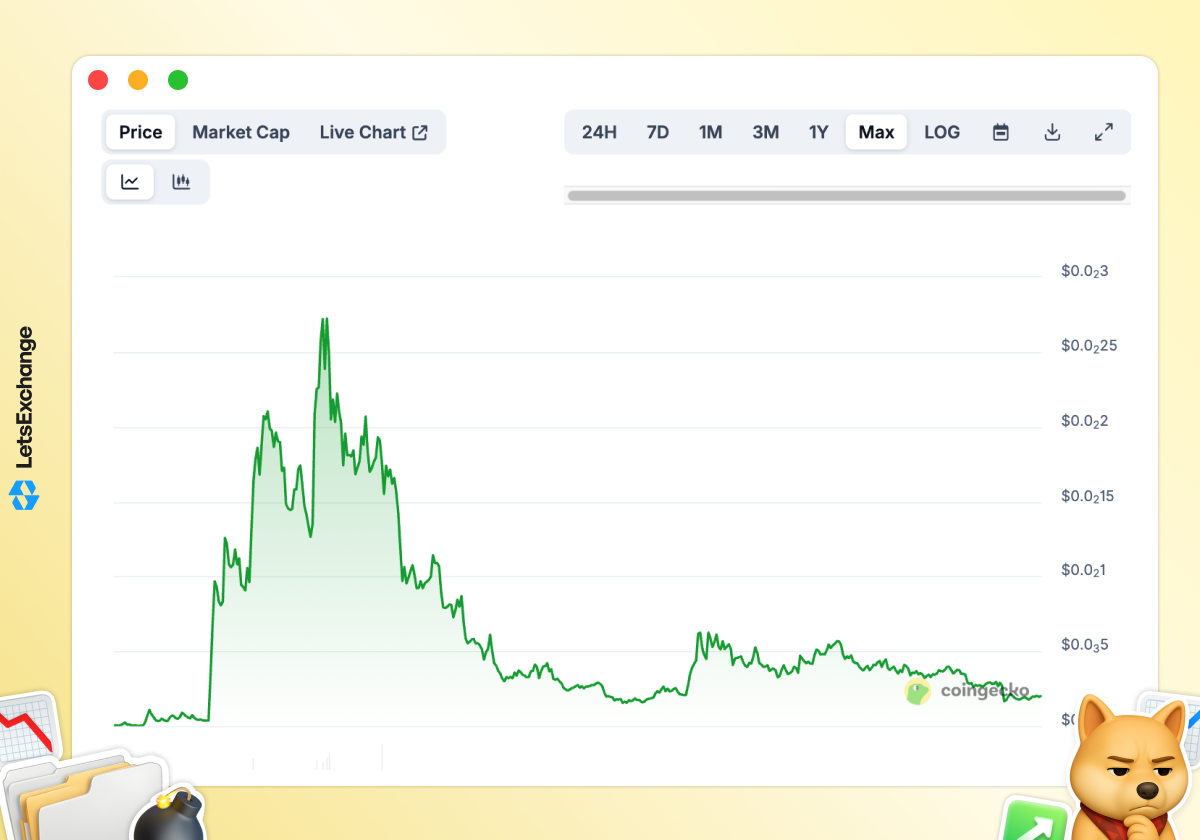Viewport: 1200px width, 840px height.
Task: Click the $0.0₂1 axis label
Action: click(1085, 570)
